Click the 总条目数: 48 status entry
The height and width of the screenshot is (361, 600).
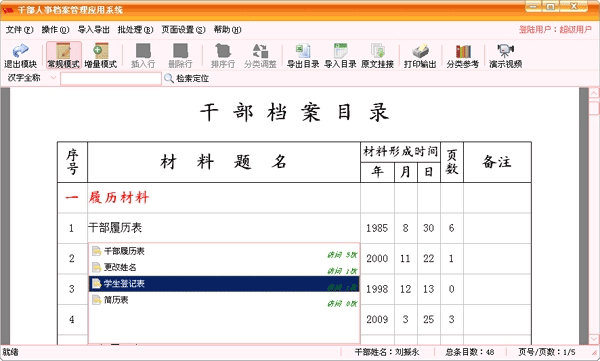(470, 352)
